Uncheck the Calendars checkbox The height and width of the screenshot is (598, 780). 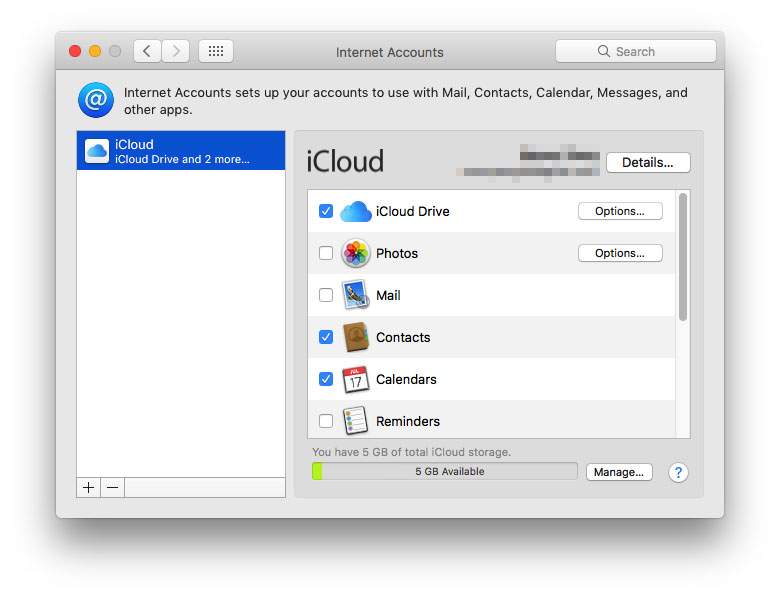pyautogui.click(x=326, y=379)
